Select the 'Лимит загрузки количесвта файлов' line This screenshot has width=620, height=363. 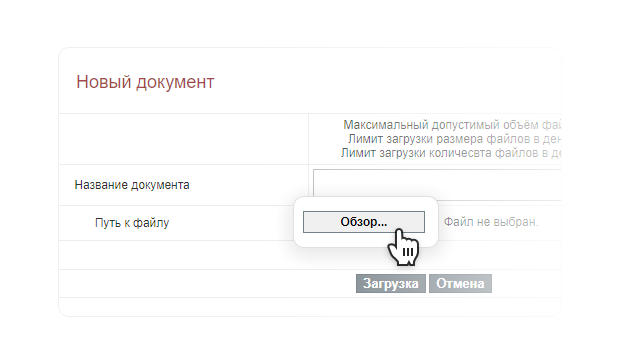pos(451,153)
